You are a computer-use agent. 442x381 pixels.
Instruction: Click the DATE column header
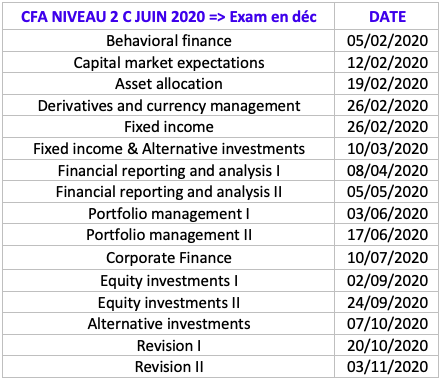pyautogui.click(x=387, y=16)
